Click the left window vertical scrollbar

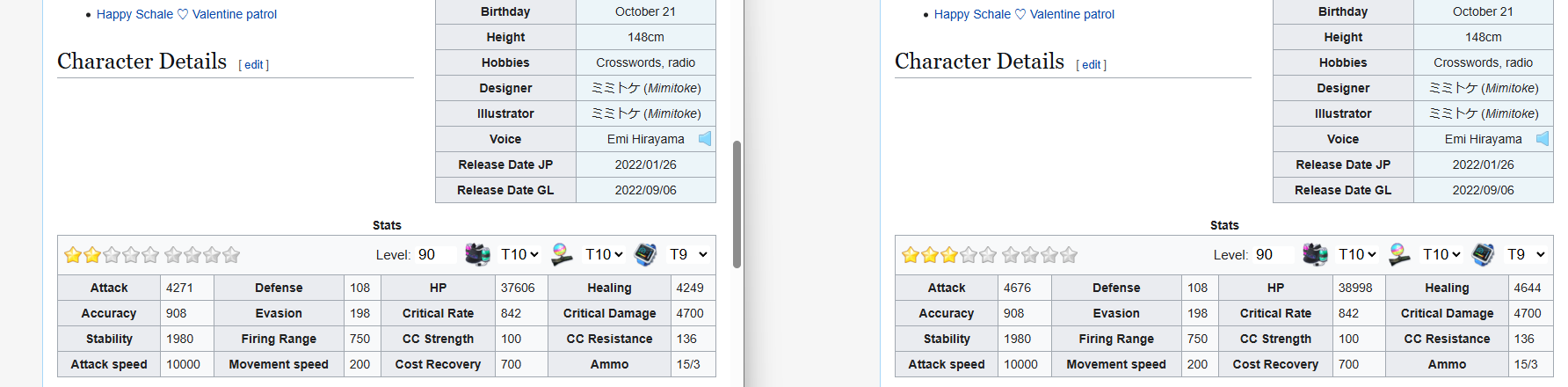click(x=737, y=204)
